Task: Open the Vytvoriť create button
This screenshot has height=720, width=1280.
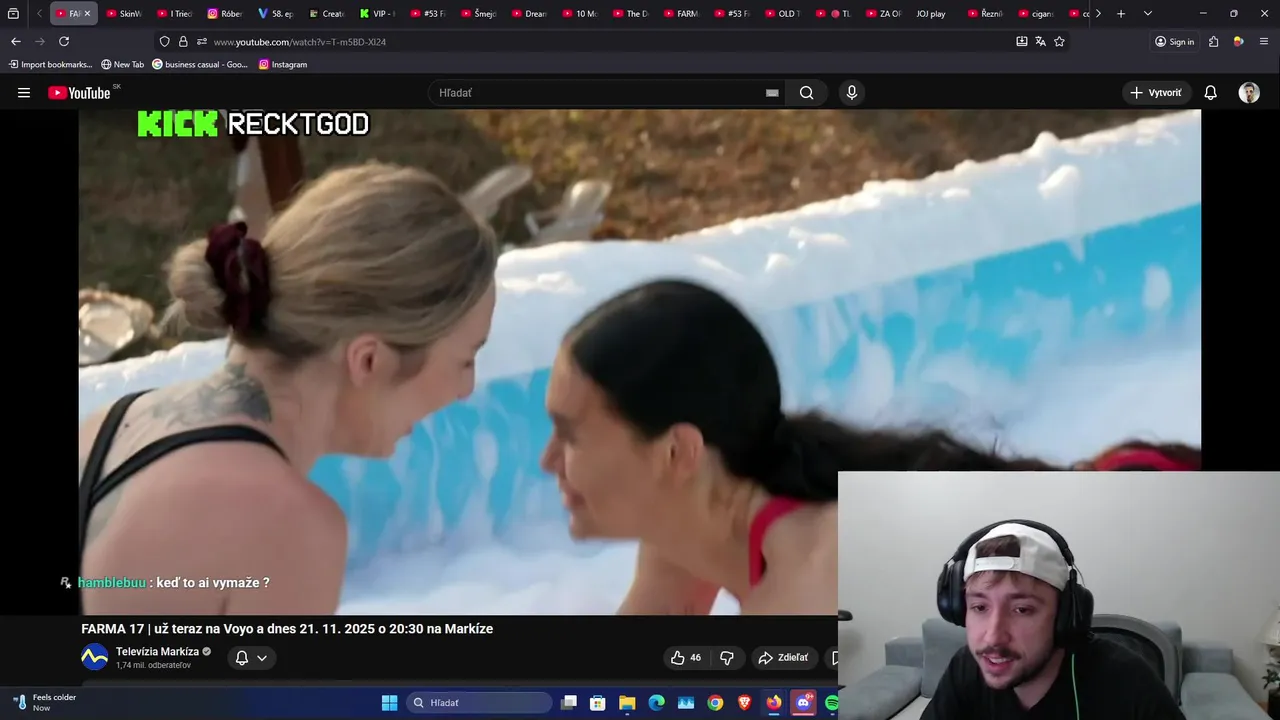Action: pyautogui.click(x=1156, y=93)
